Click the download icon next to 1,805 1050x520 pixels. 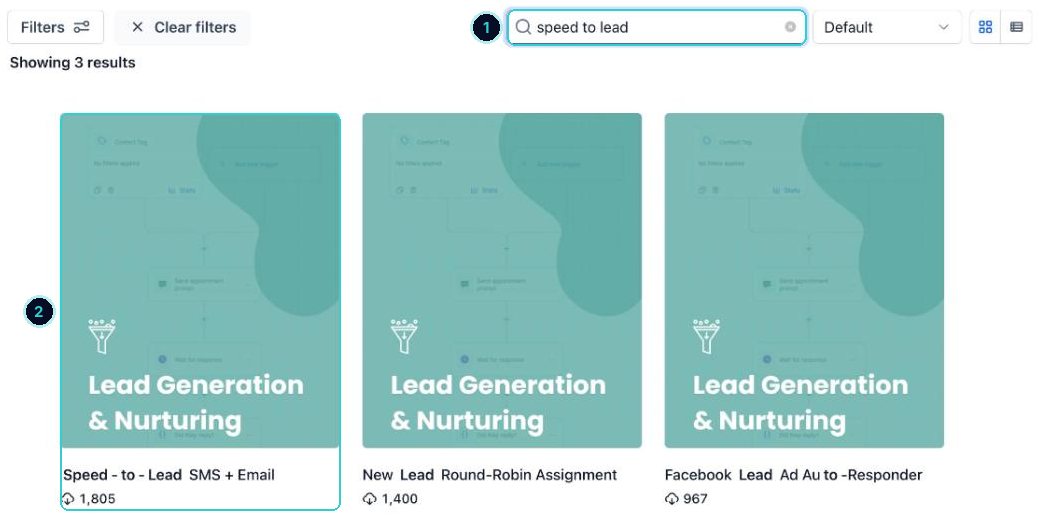(68, 499)
